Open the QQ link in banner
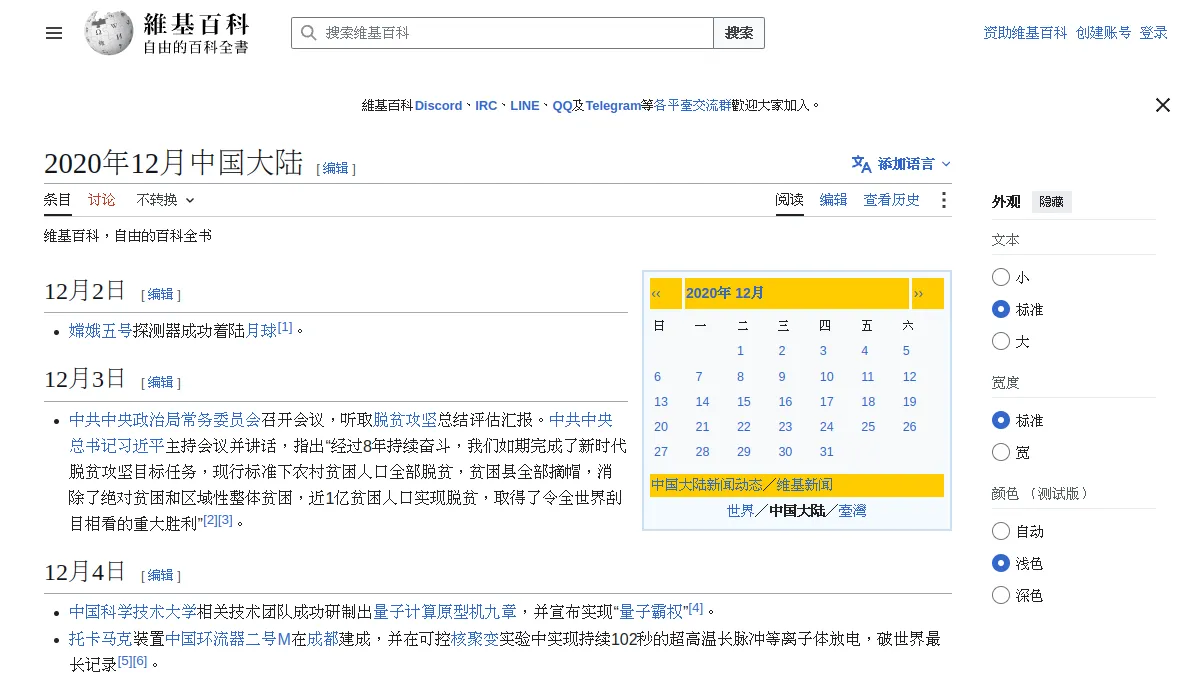 pos(562,105)
